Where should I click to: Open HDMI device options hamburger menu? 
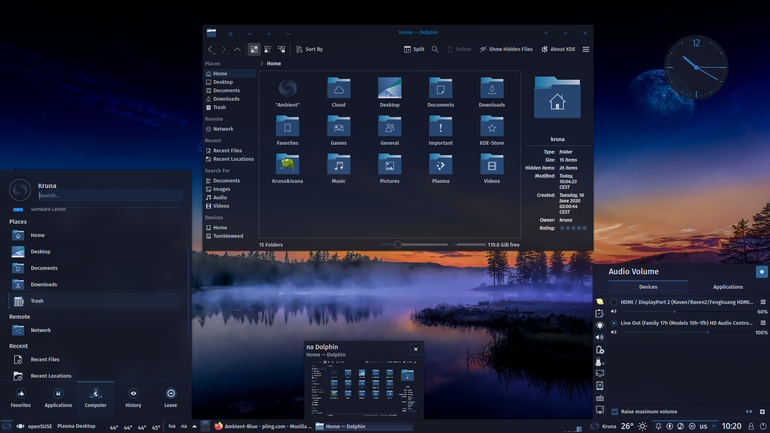point(763,302)
